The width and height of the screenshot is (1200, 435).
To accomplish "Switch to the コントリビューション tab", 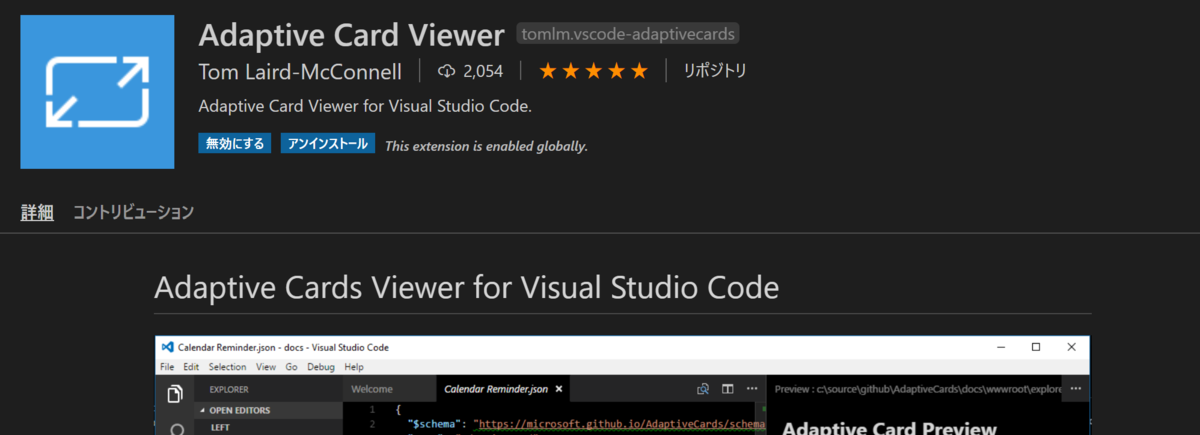I will pos(133,212).
